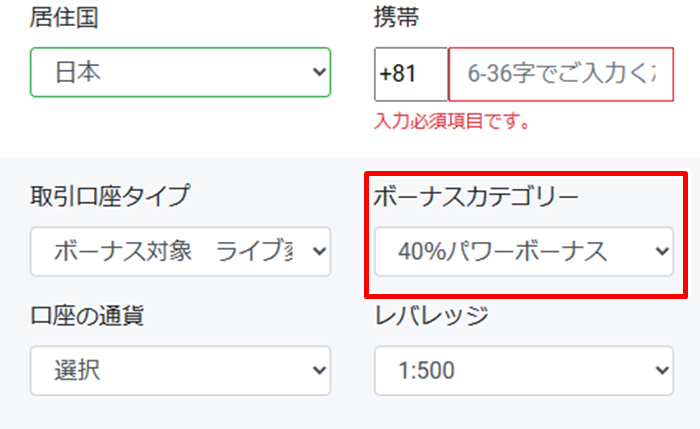Open the 居住国 dropdown showing 日本
The height and width of the screenshot is (429, 700).
click(x=170, y=72)
